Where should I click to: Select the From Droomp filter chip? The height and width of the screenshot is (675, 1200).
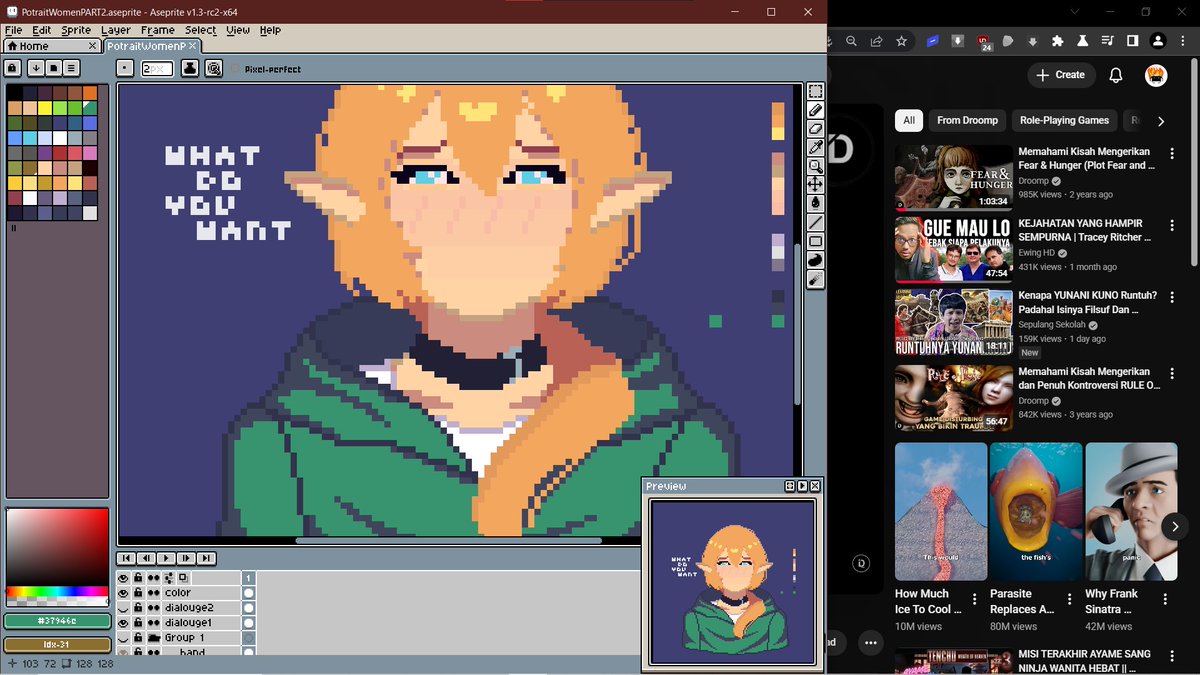967,120
